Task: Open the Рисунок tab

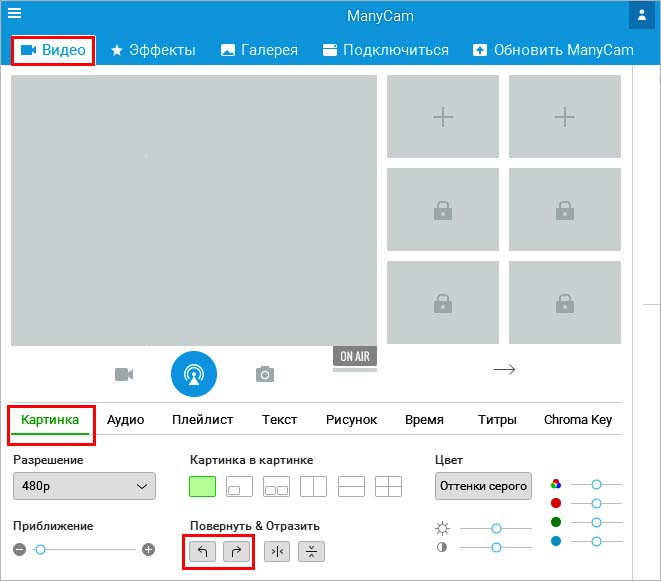Action: coord(351,420)
